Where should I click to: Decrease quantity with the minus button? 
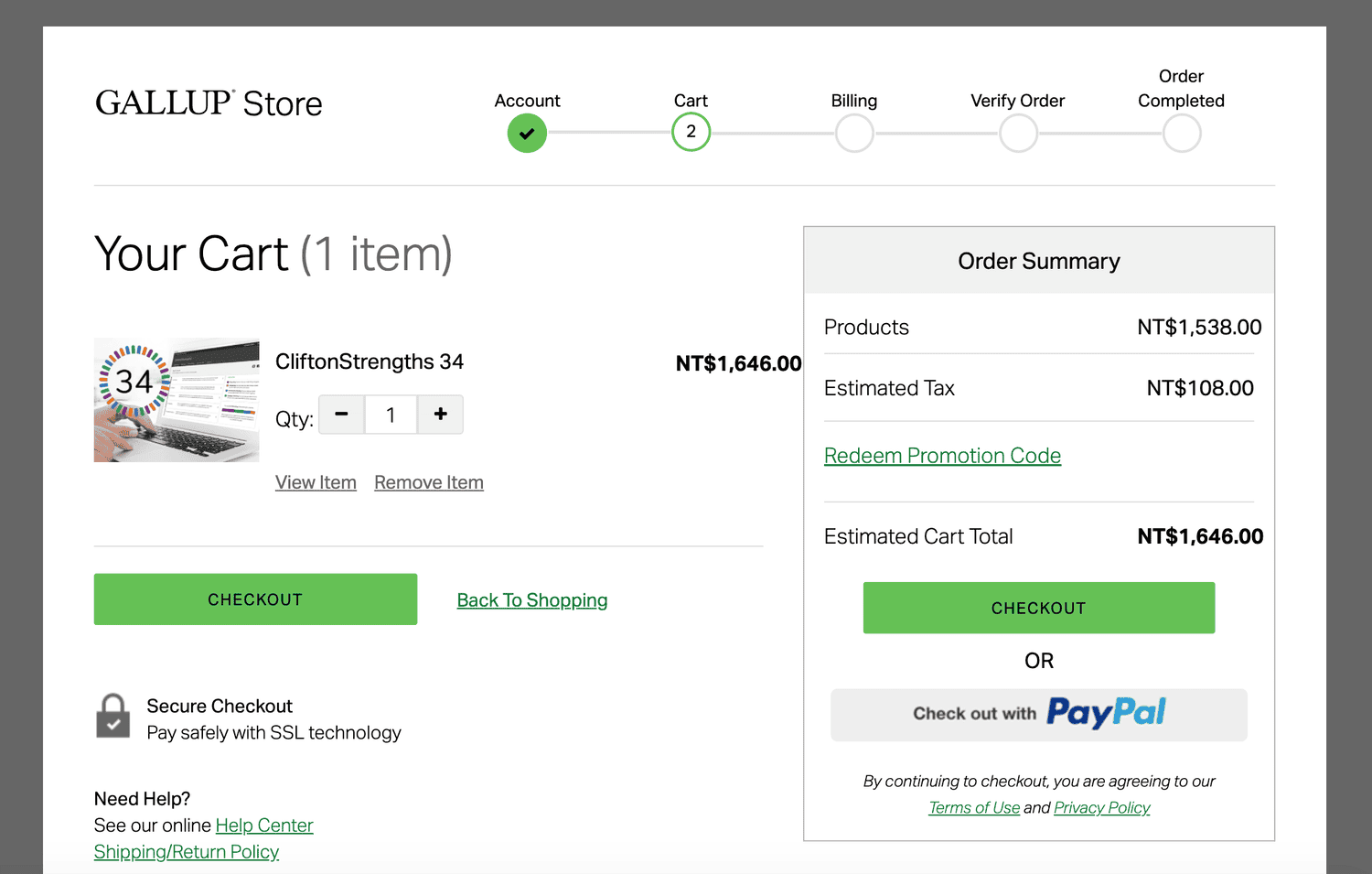[x=341, y=415]
